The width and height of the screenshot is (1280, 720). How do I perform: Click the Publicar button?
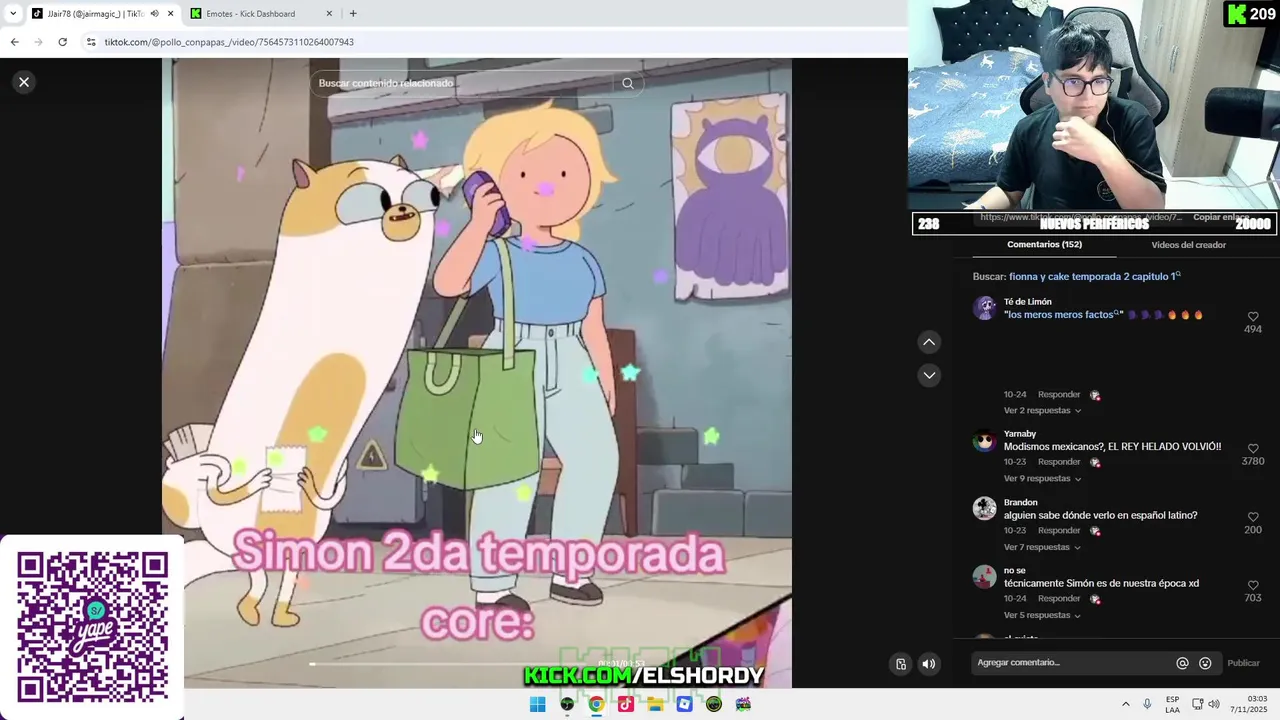pos(1243,663)
